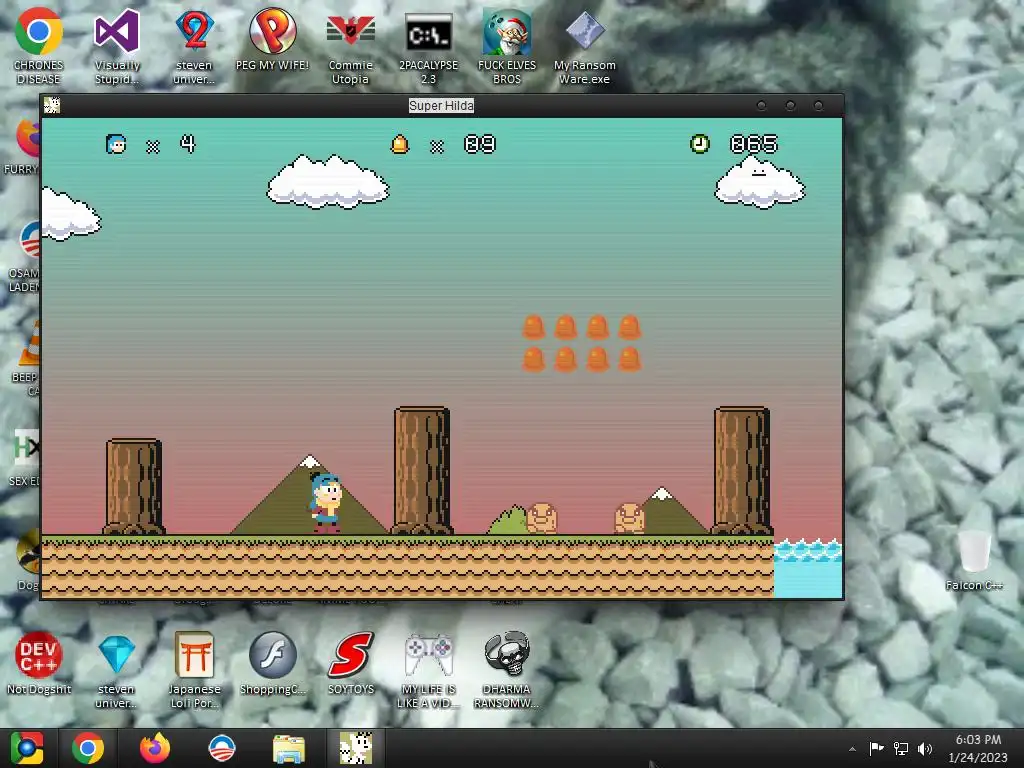Open the Japanese torii gate desktop icon
The width and height of the screenshot is (1024, 768).
pyautogui.click(x=194, y=669)
